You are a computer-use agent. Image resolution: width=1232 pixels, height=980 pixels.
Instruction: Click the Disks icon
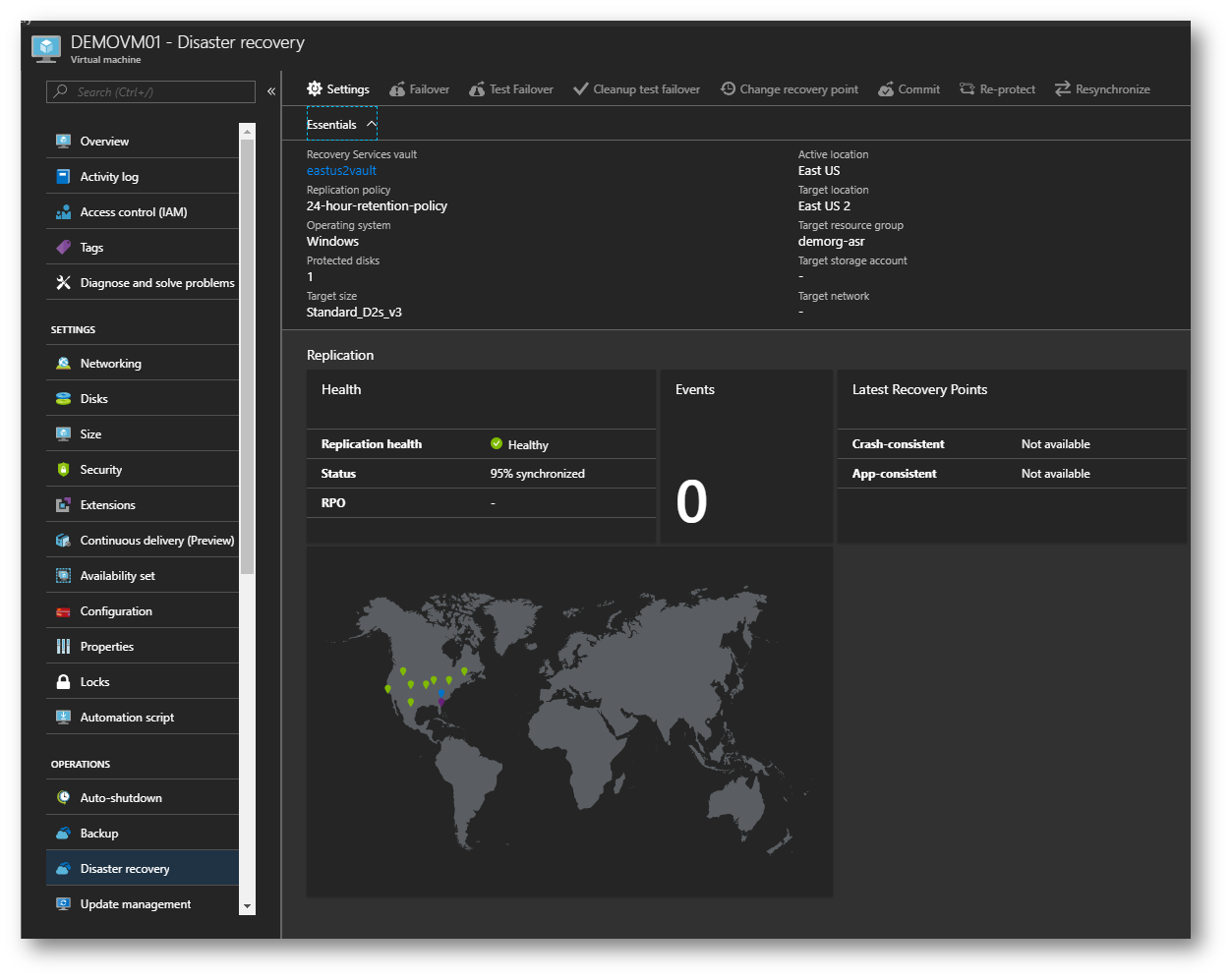click(63, 398)
